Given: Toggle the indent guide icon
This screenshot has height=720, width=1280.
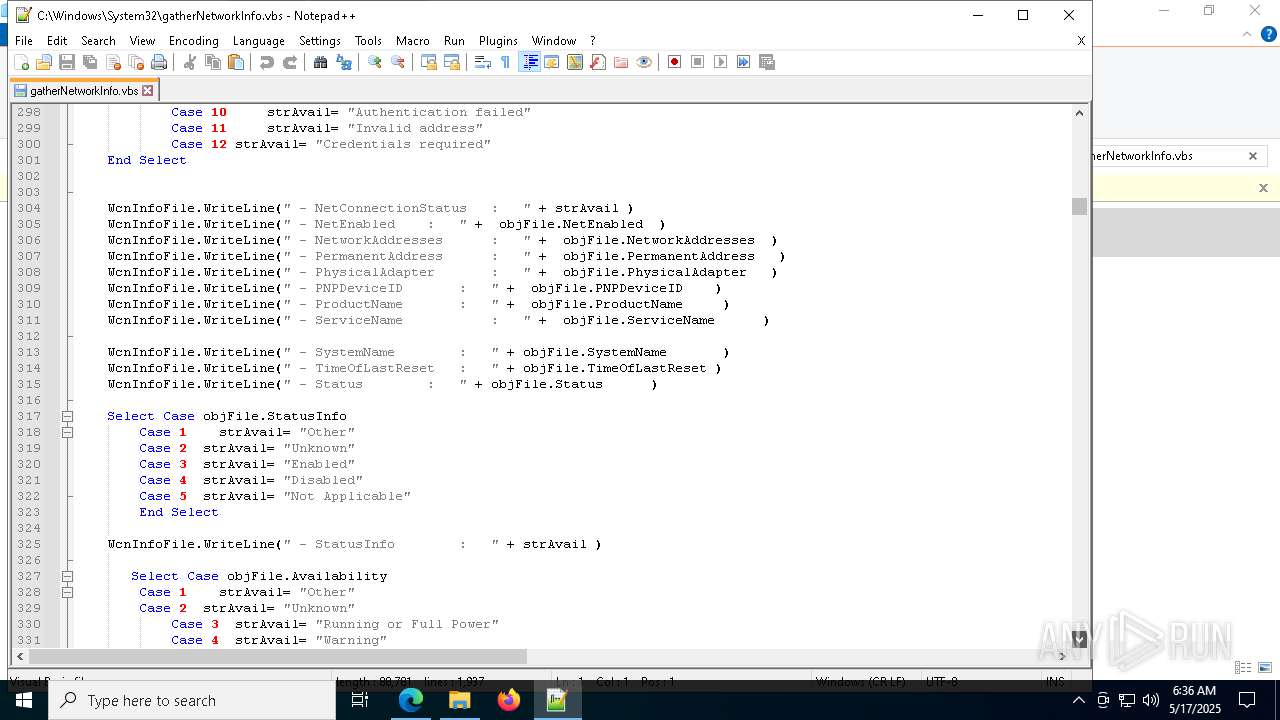Looking at the screenshot, I should [529, 62].
